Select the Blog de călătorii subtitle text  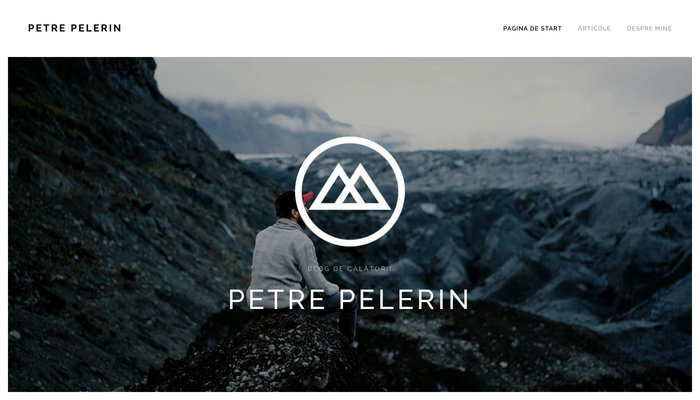(x=350, y=269)
